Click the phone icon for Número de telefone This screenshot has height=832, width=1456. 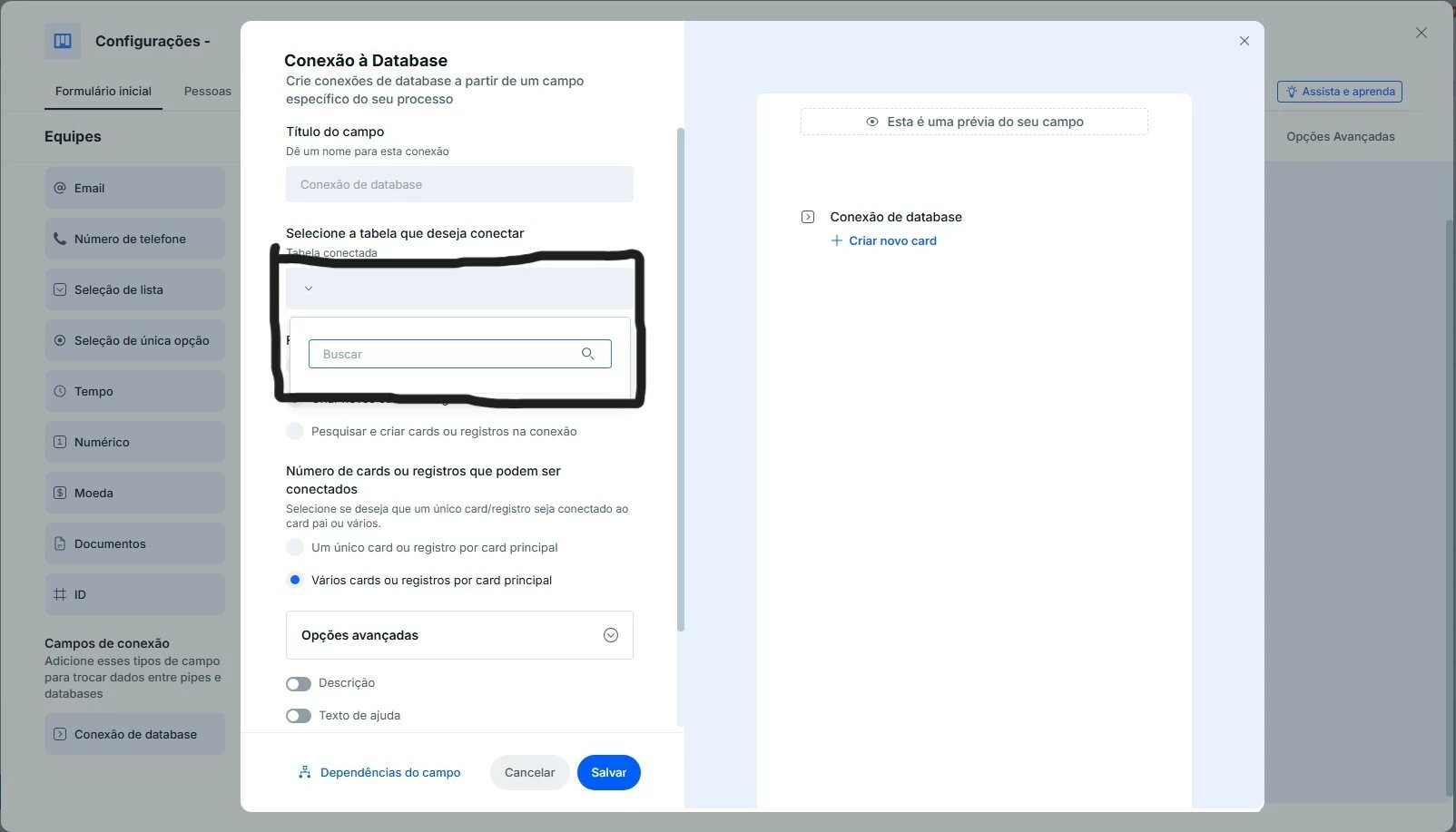pos(60,239)
